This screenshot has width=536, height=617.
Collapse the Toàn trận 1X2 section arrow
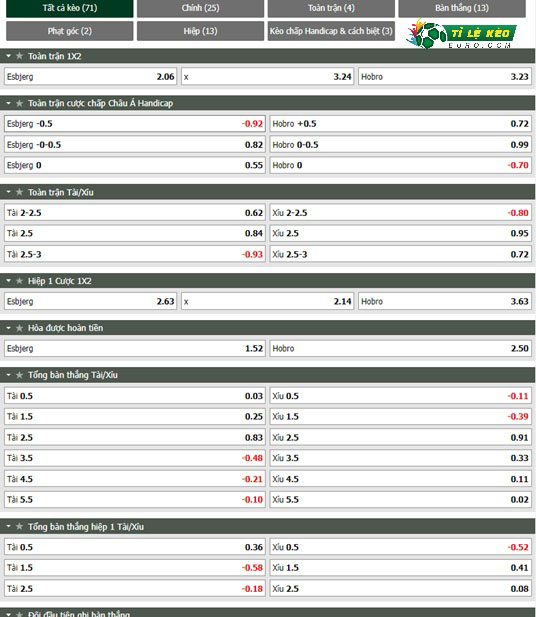(x=9, y=56)
